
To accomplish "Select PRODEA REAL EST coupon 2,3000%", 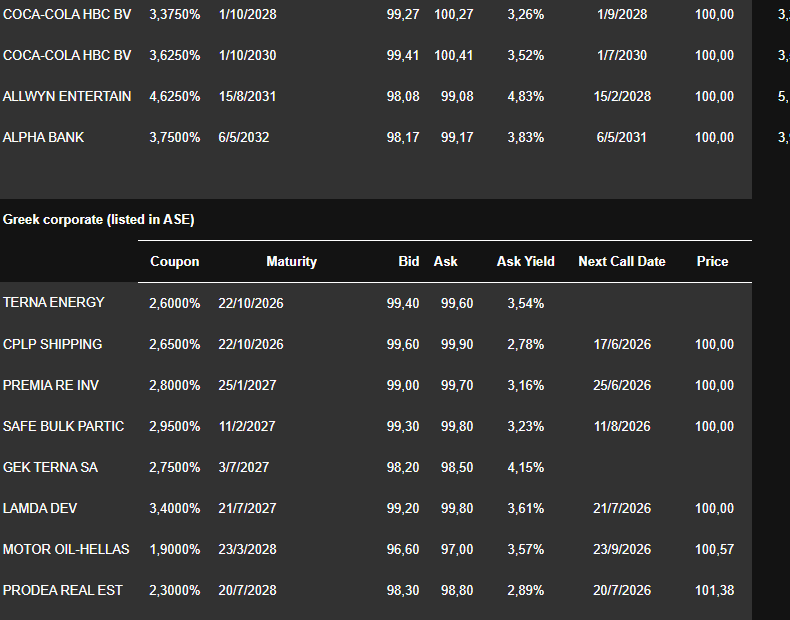I will pos(174,590).
